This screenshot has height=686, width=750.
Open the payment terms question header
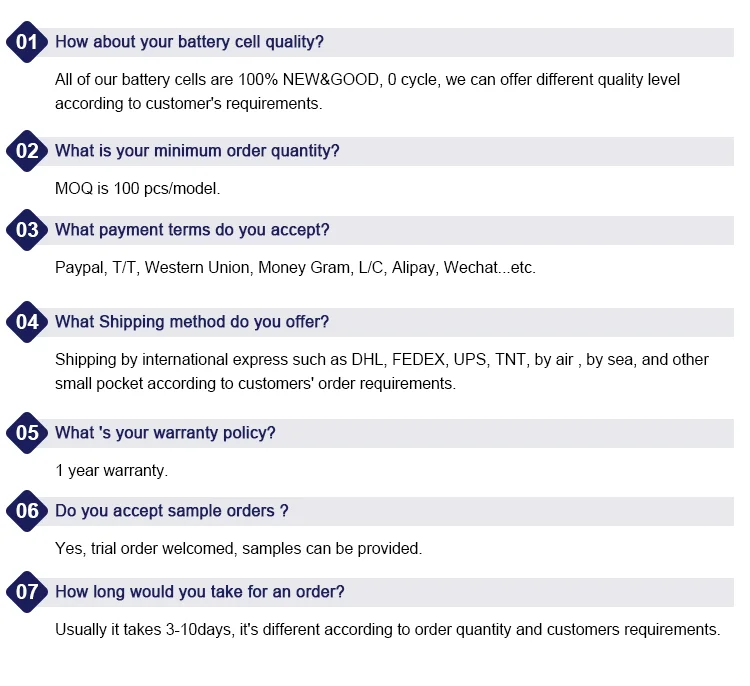pyautogui.click(x=192, y=230)
